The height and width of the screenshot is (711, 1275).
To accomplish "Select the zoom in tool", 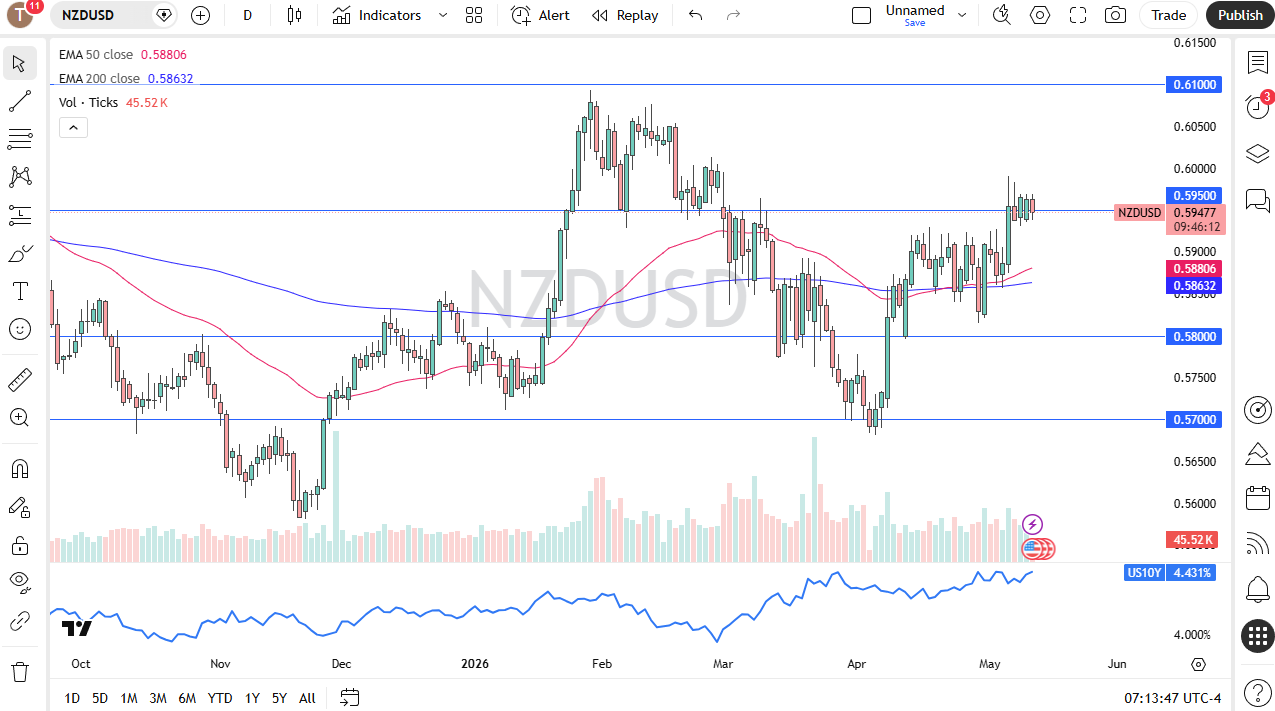I will pyautogui.click(x=19, y=417).
